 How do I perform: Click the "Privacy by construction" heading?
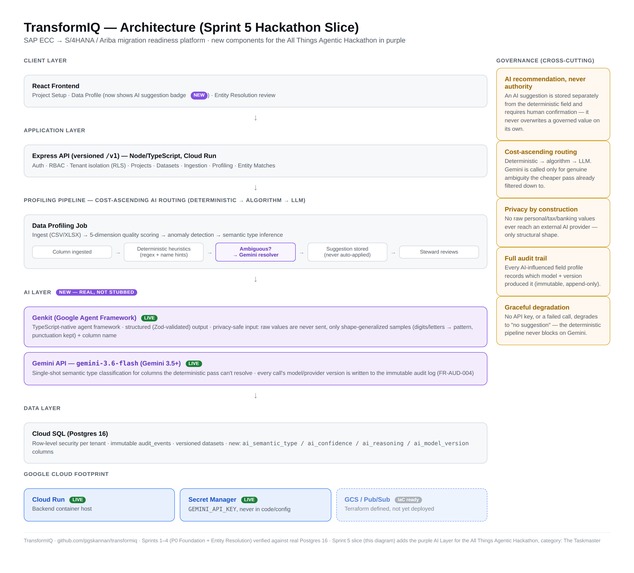pos(541,209)
